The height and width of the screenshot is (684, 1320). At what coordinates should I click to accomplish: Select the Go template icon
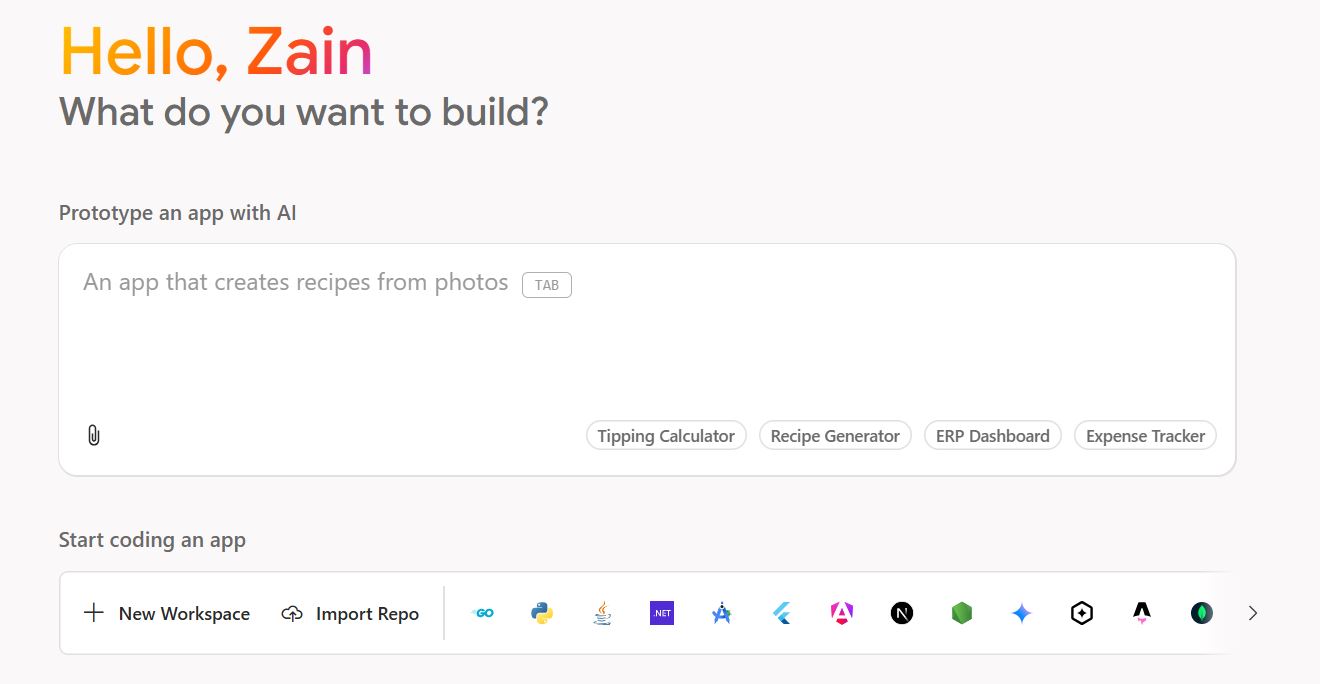pyautogui.click(x=482, y=613)
